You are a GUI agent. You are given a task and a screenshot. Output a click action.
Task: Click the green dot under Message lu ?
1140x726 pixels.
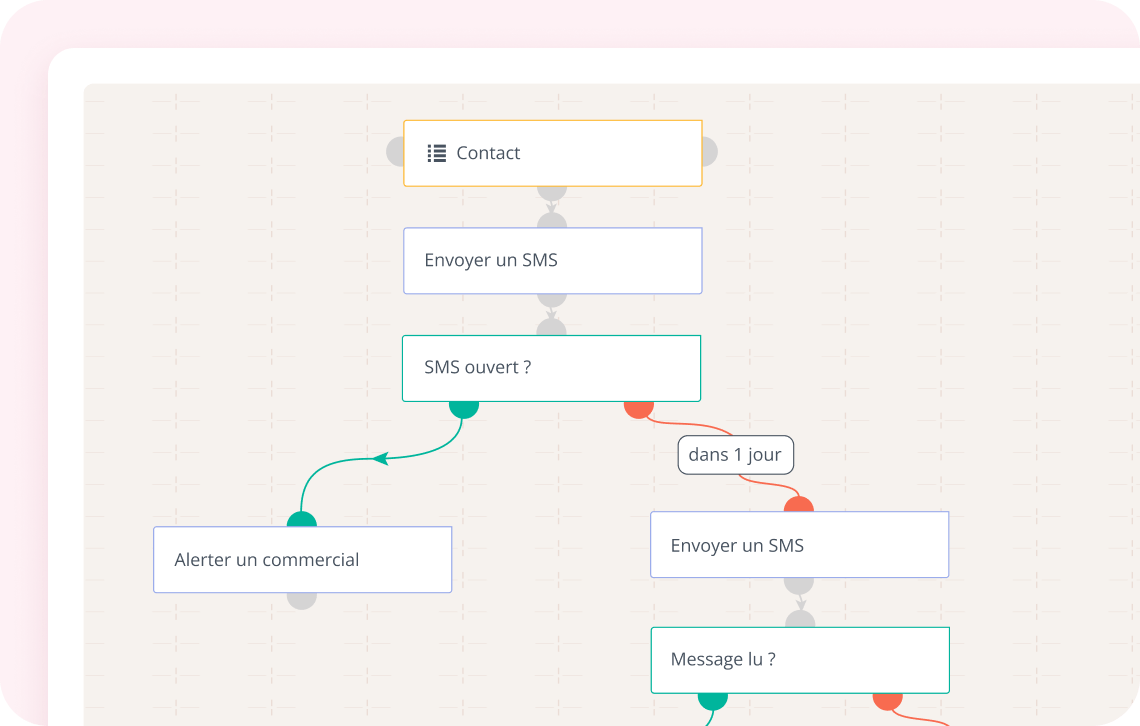point(713,700)
